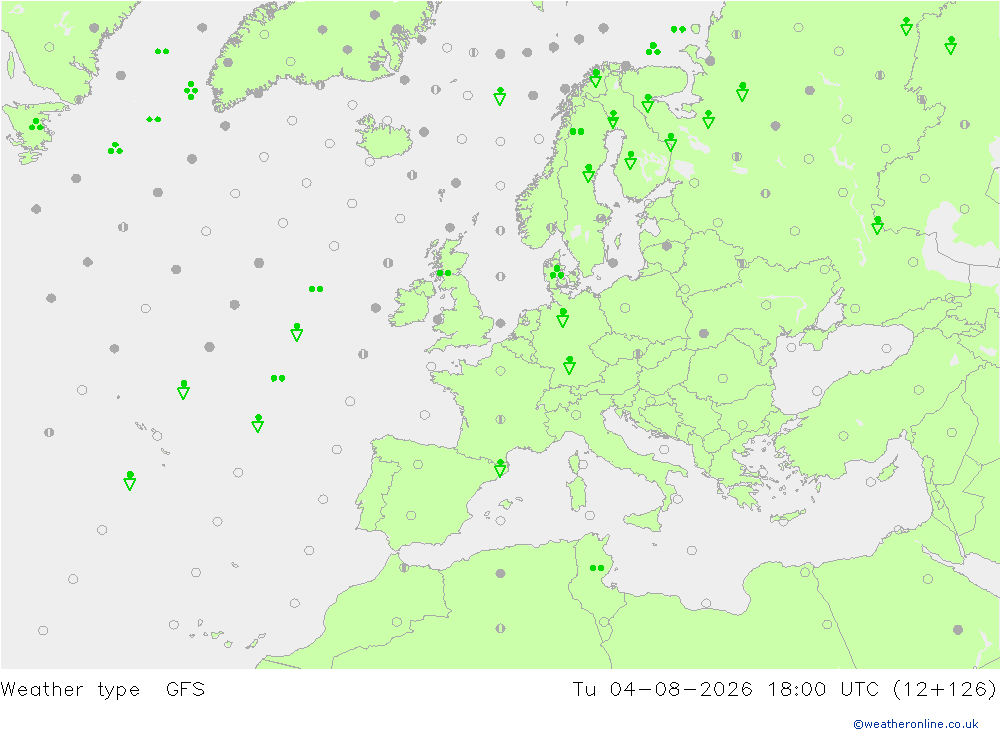
Task: Click the open circle over Corsica
Action: point(584,464)
